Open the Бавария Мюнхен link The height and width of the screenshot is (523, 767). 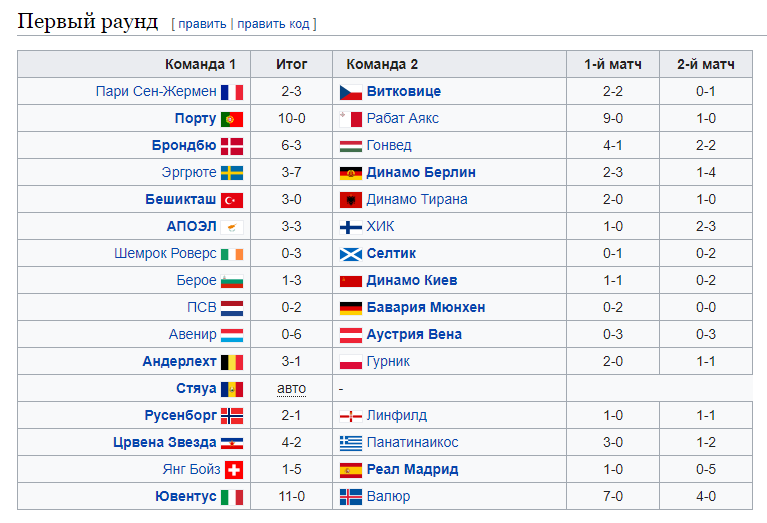pos(426,308)
